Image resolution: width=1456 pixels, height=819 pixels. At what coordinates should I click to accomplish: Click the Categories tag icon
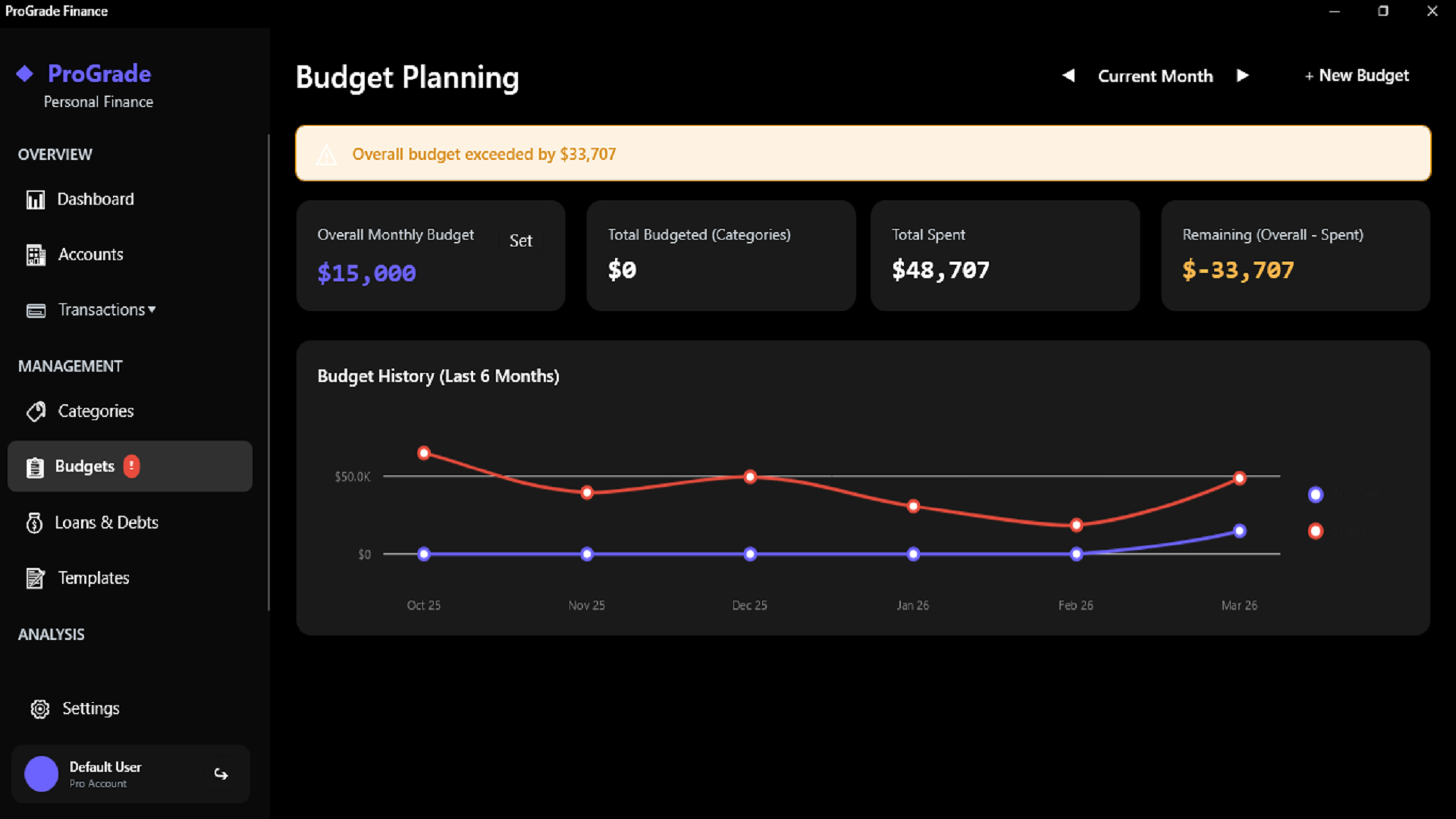click(x=36, y=411)
